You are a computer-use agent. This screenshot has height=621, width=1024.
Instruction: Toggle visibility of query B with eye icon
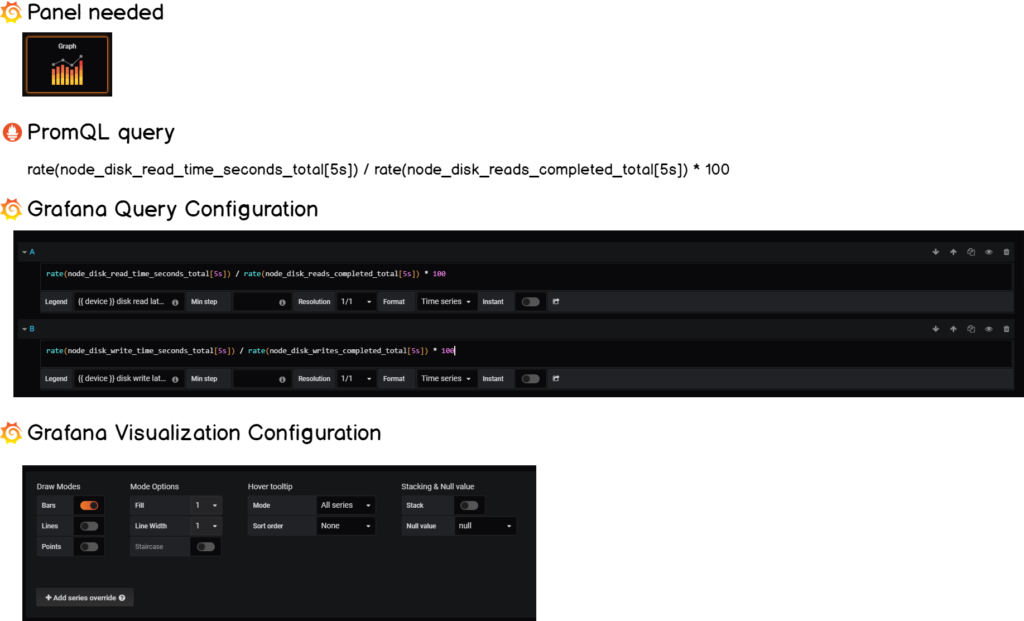click(x=988, y=329)
